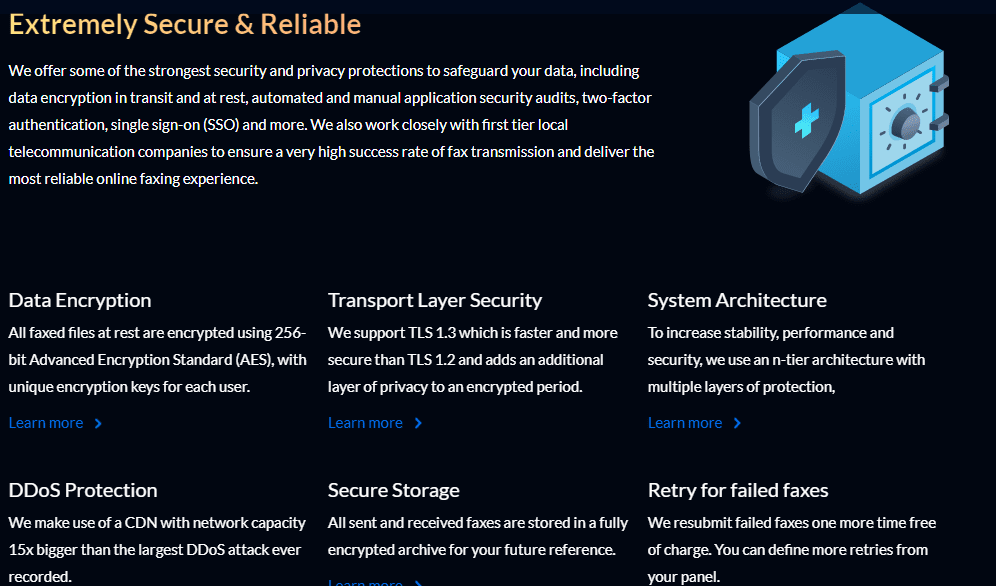The image size is (996, 586).
Task: Click the intro paragraph about security protections
Action: 330,125
